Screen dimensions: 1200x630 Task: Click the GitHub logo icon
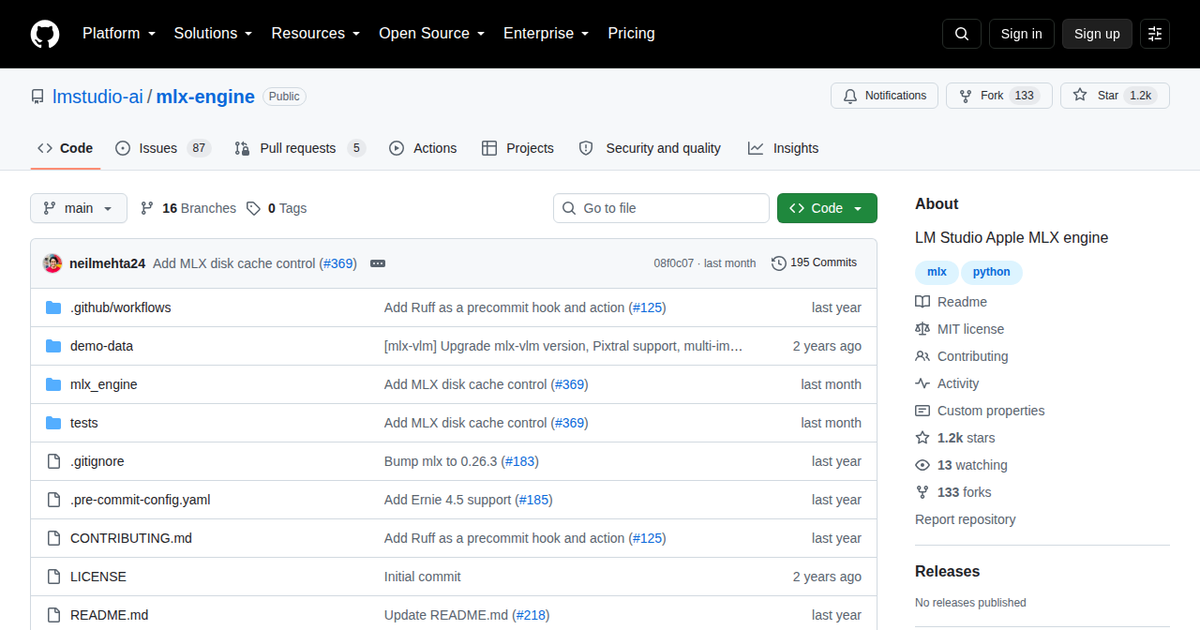point(45,34)
